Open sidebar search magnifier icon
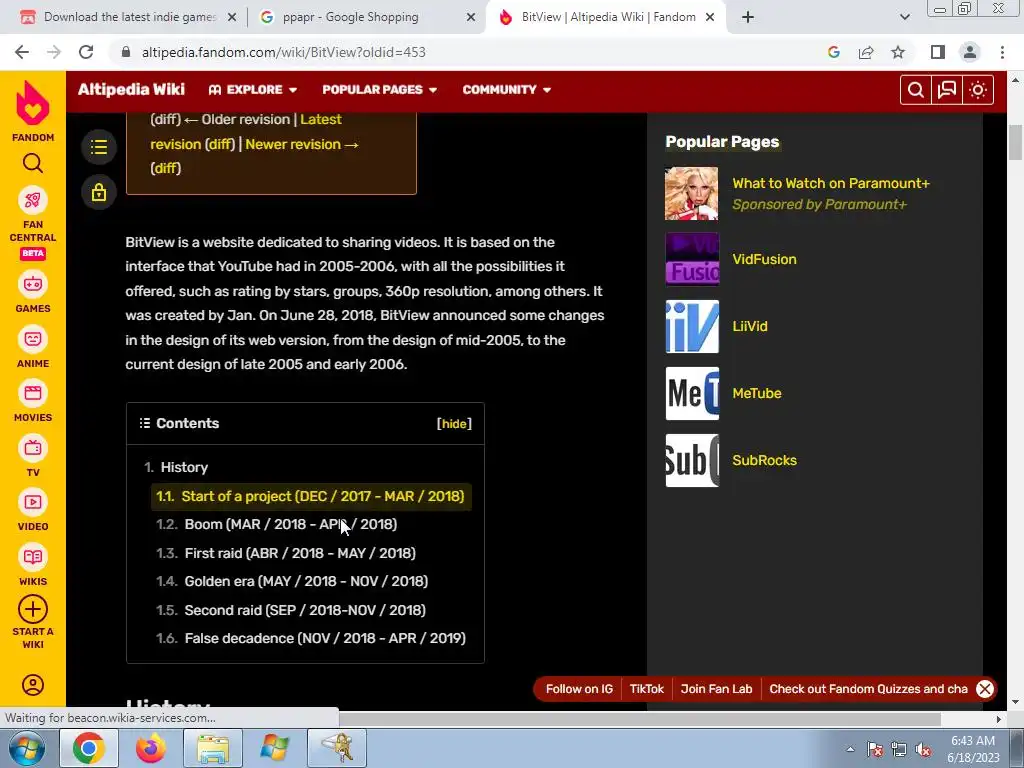Viewport: 1024px width, 768px height. [33, 163]
